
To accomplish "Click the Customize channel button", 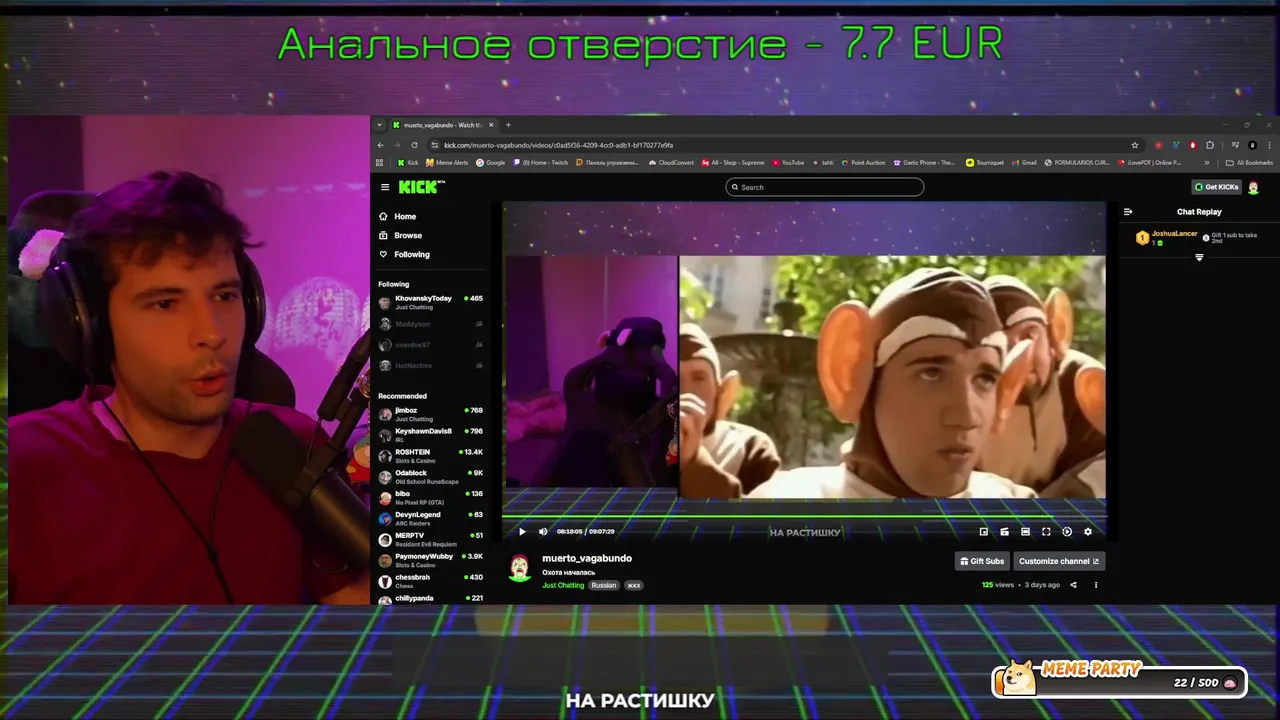I will tap(1059, 561).
